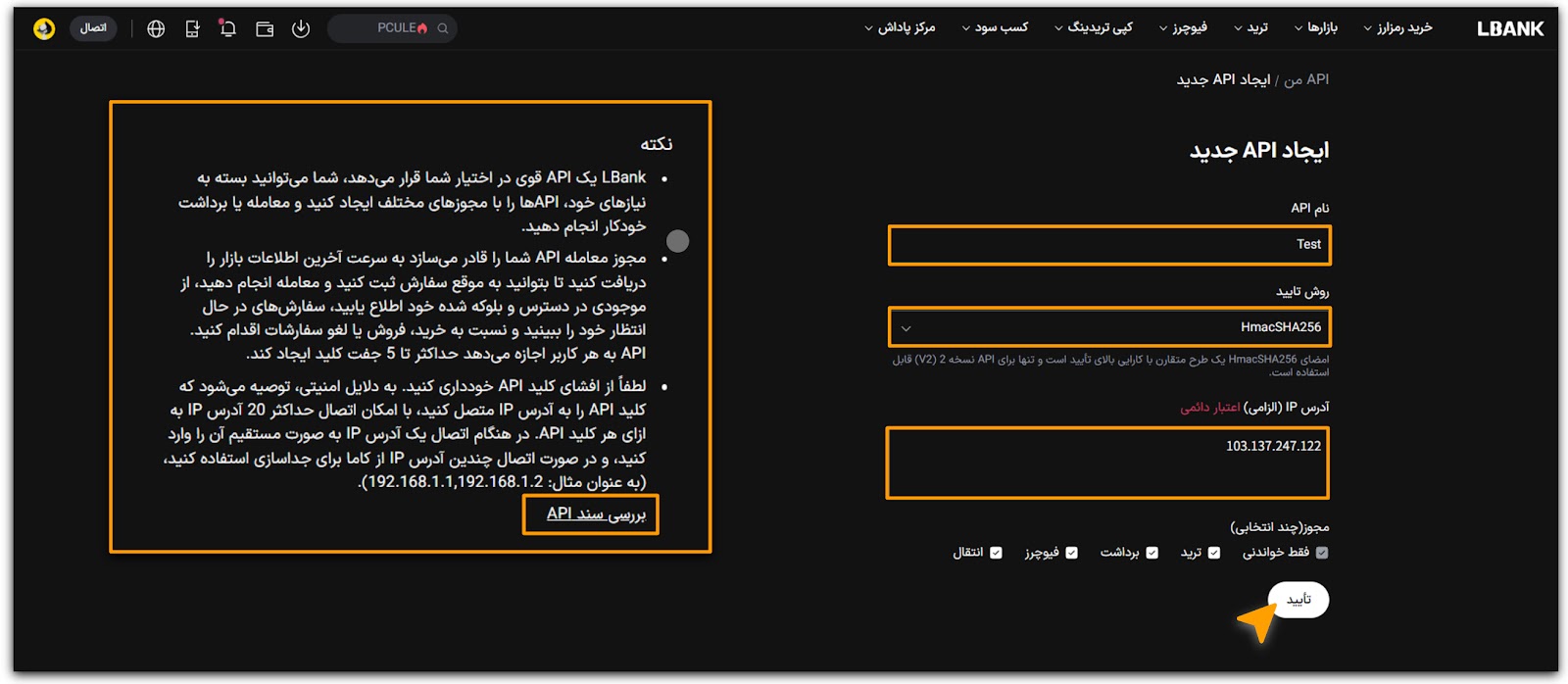
Task: Open the مرکز پاداش menu
Action: [900, 27]
